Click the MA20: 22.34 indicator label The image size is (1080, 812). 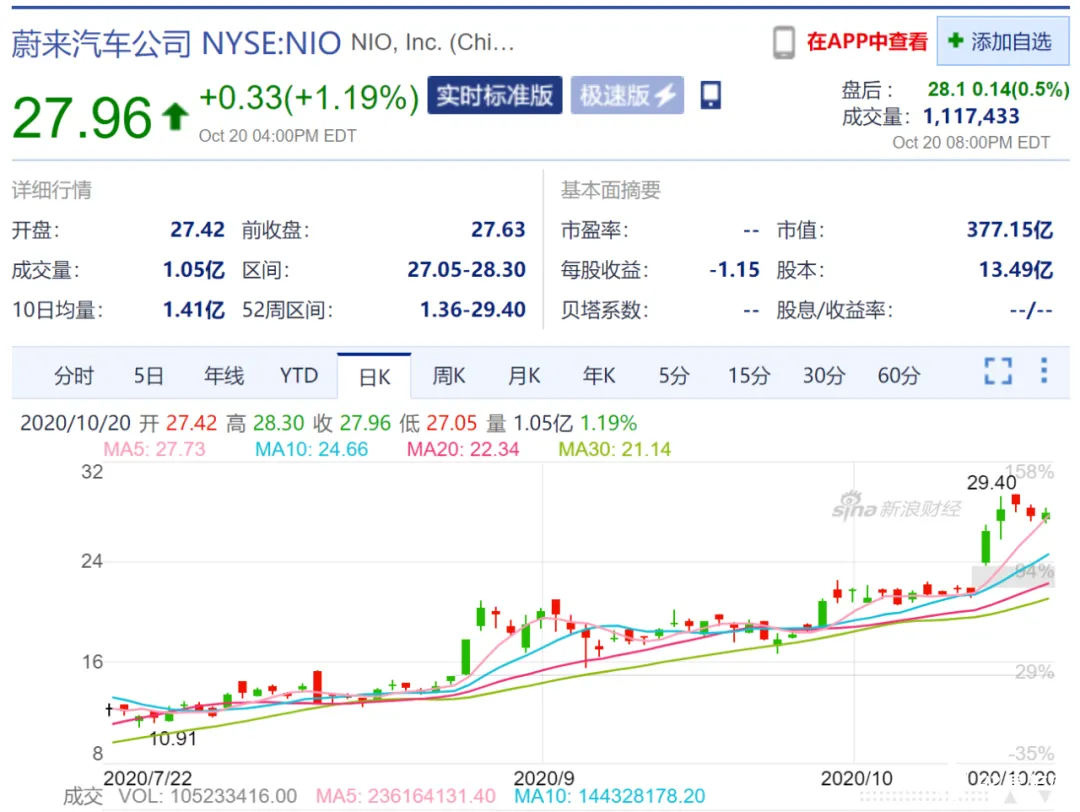click(x=463, y=449)
